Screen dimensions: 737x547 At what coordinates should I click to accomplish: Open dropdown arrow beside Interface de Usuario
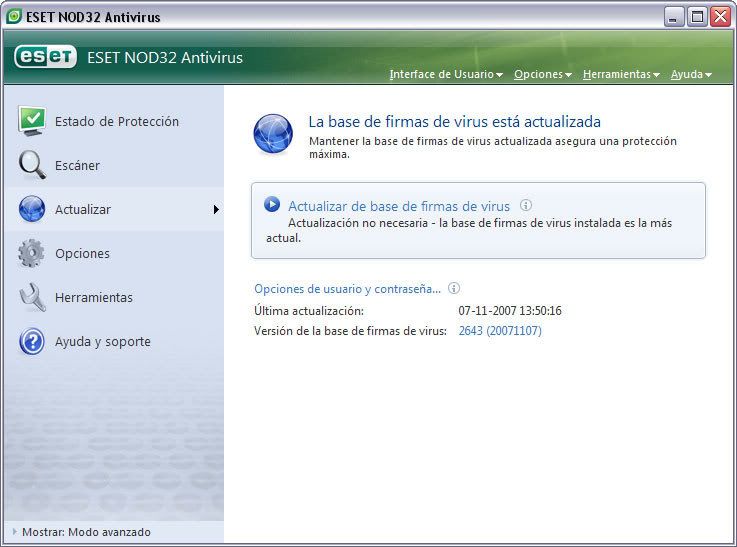pyautogui.click(x=499, y=75)
